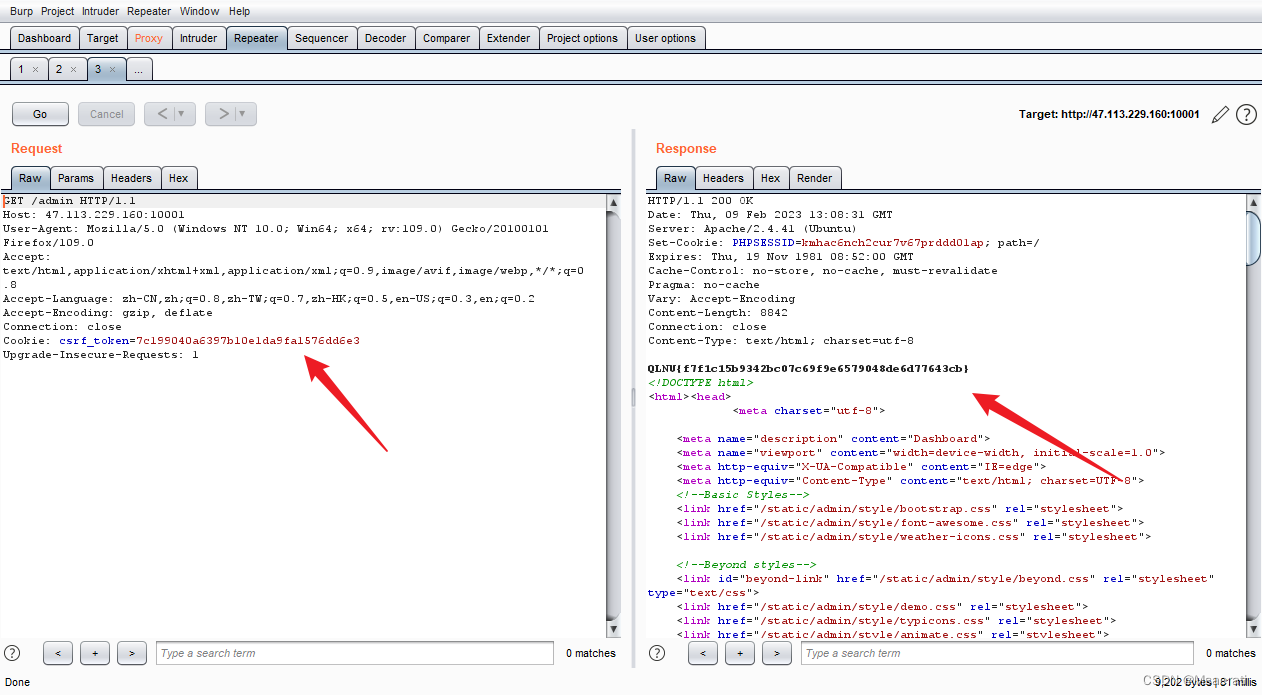Open the Help menu
Viewport: 1262px width, 695px height.
point(240,11)
